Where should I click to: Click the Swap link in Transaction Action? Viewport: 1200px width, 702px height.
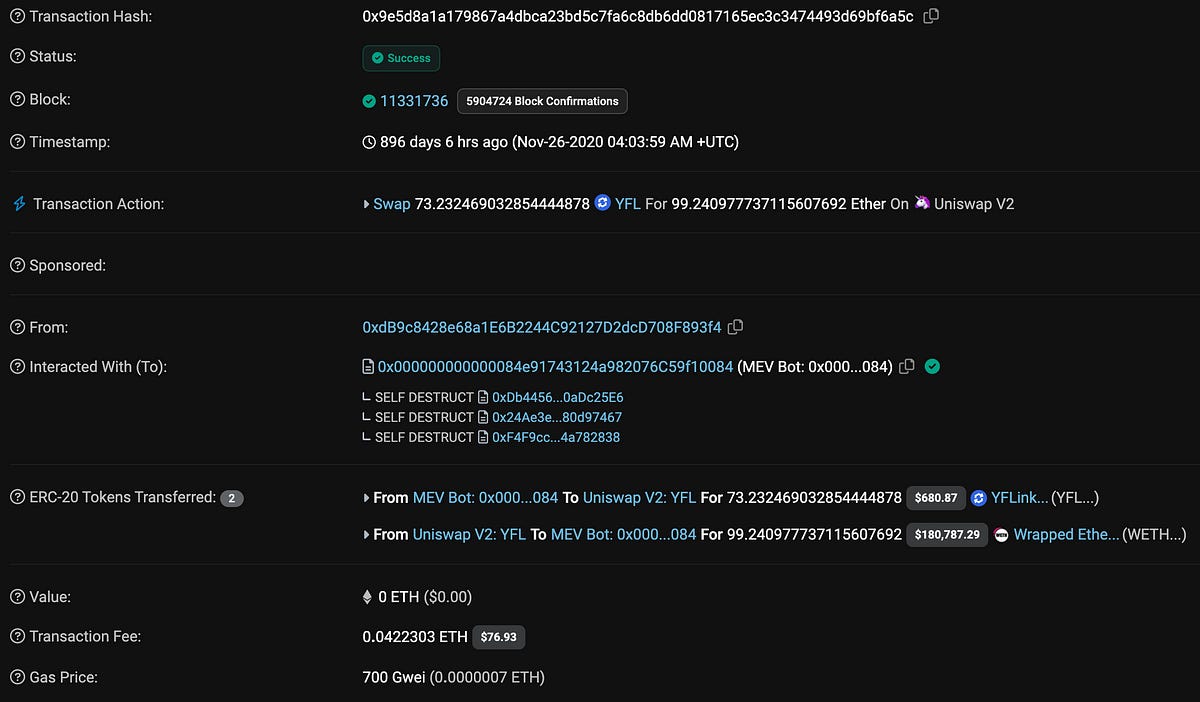(392, 203)
